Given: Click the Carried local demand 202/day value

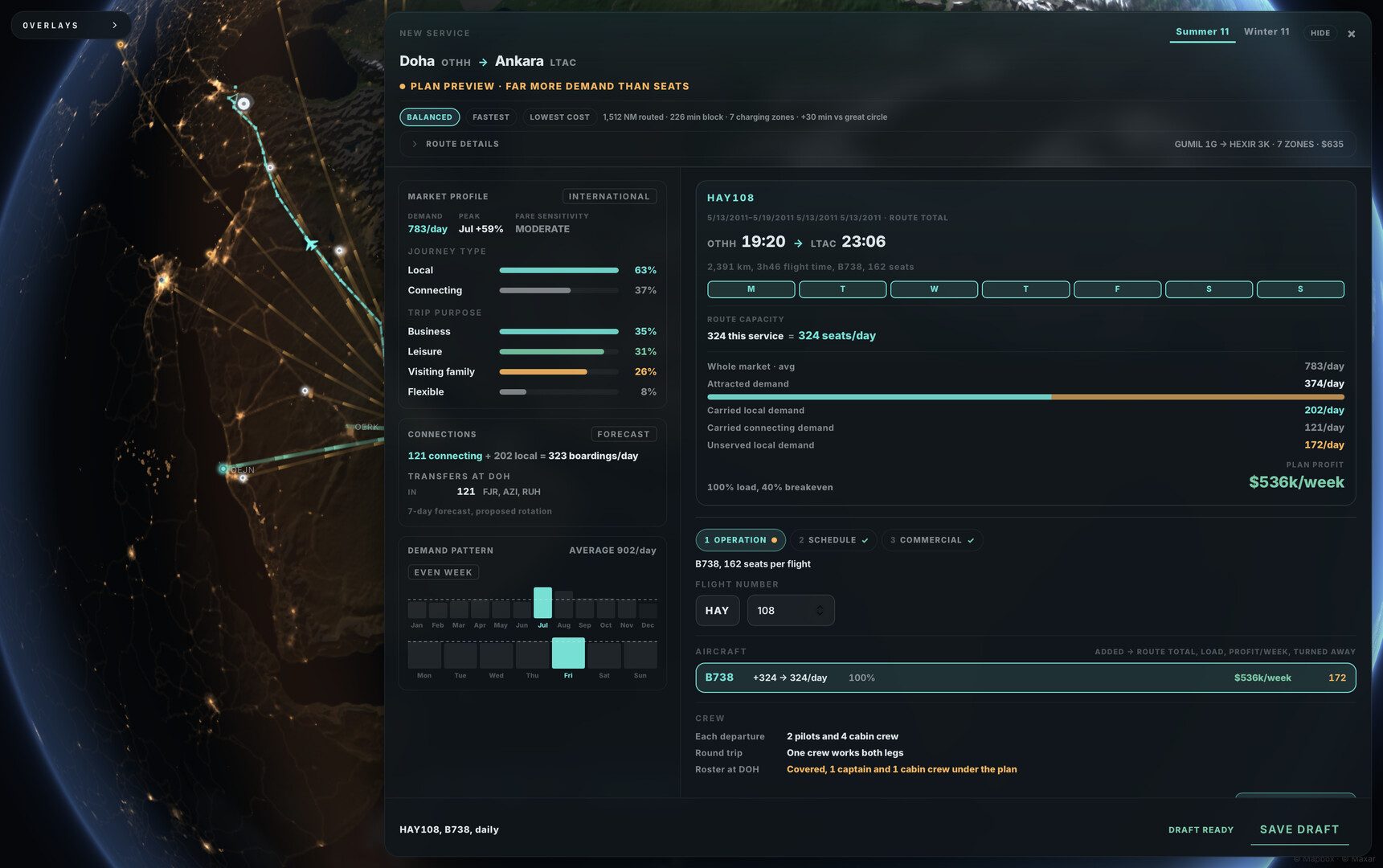Looking at the screenshot, I should pos(1324,411).
